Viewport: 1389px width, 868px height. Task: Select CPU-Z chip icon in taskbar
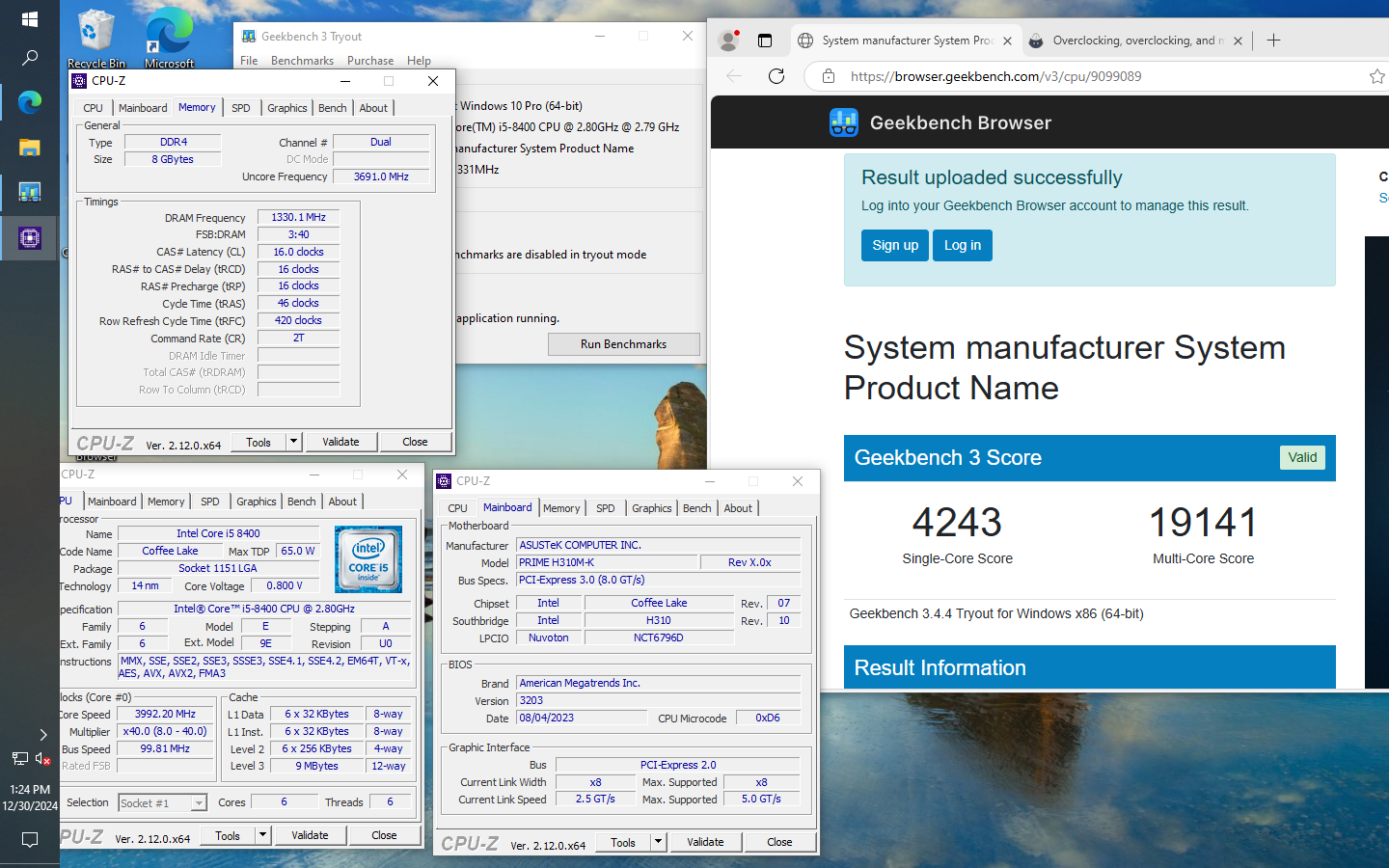point(29,237)
